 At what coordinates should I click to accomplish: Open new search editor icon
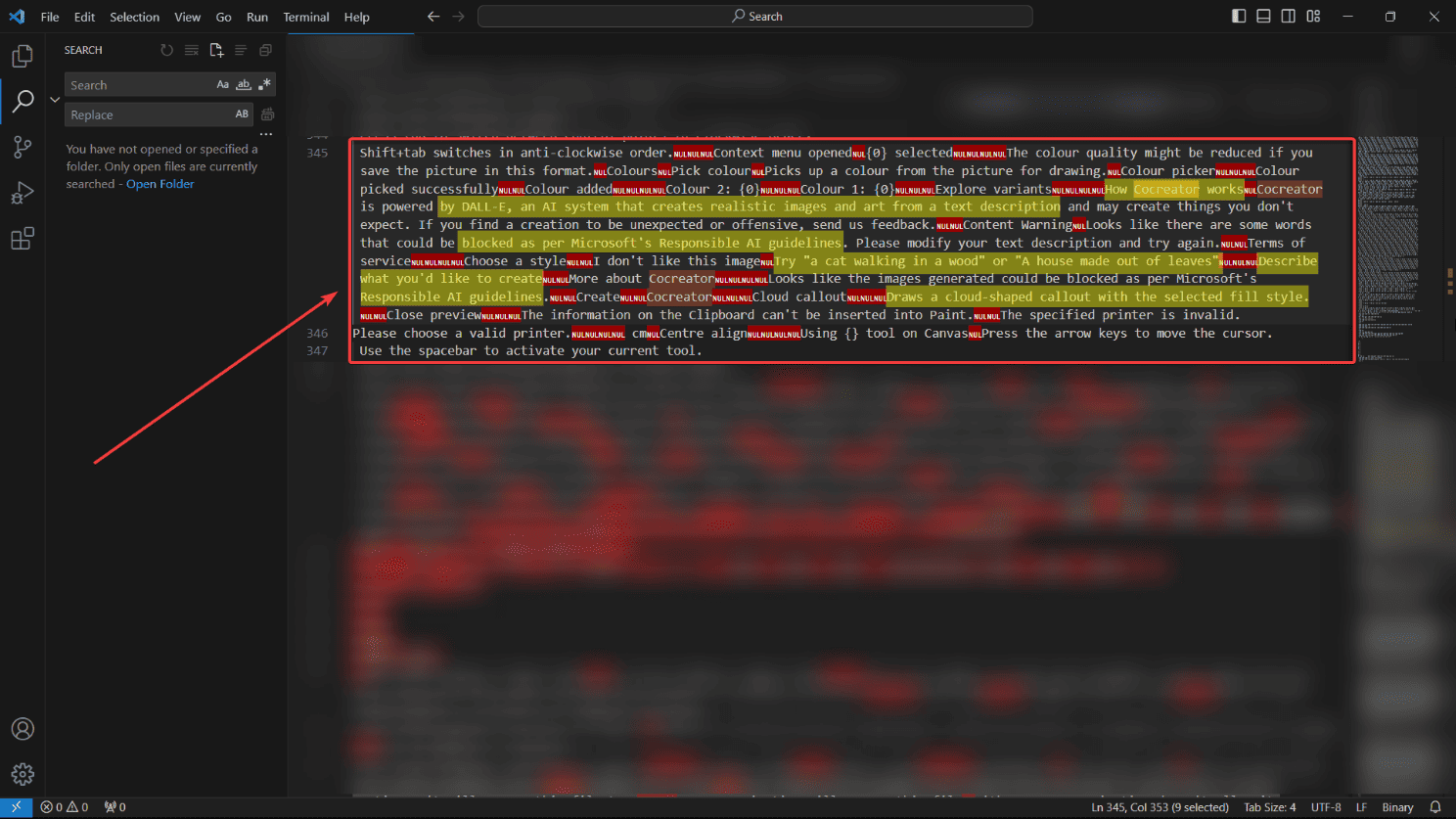(216, 50)
